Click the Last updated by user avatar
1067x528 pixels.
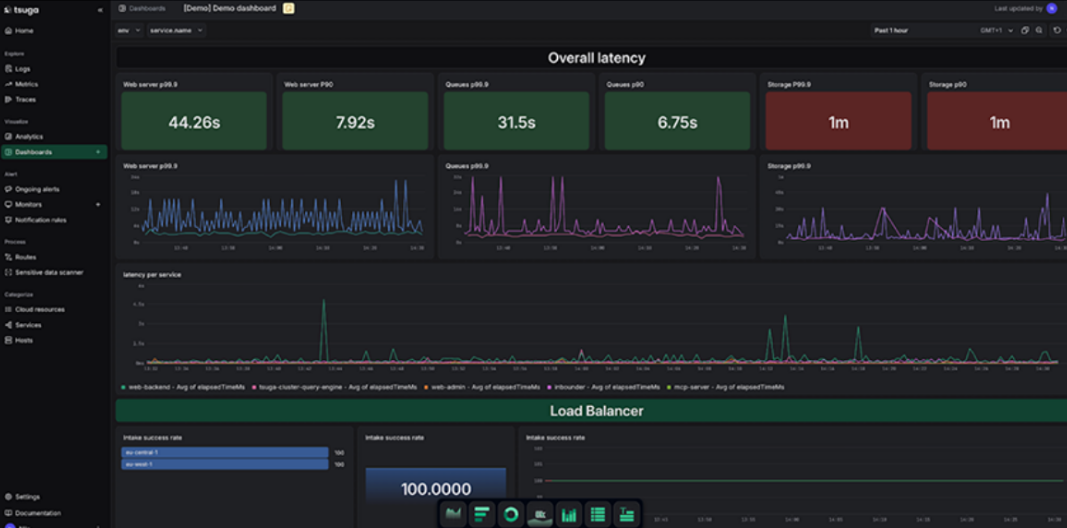1051,8
